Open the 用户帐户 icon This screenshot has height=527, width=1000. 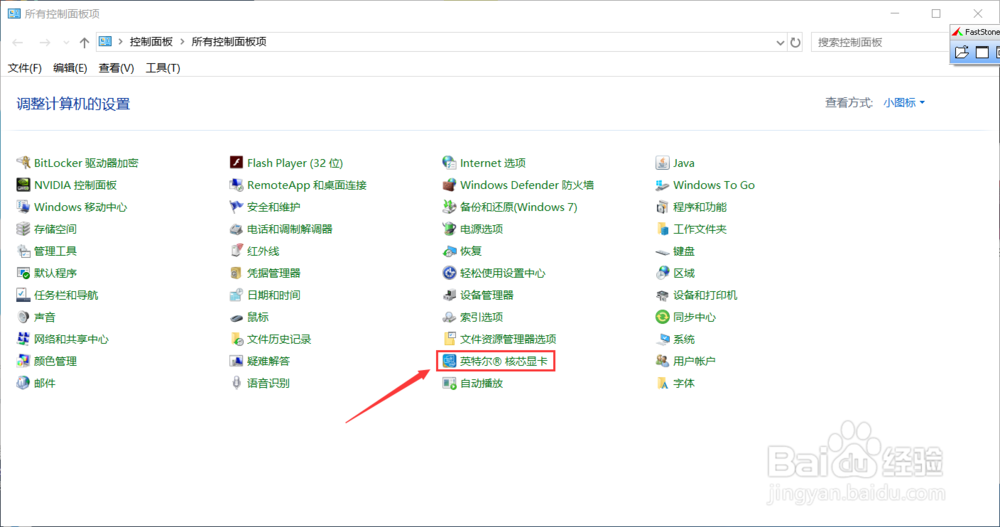[x=663, y=361]
